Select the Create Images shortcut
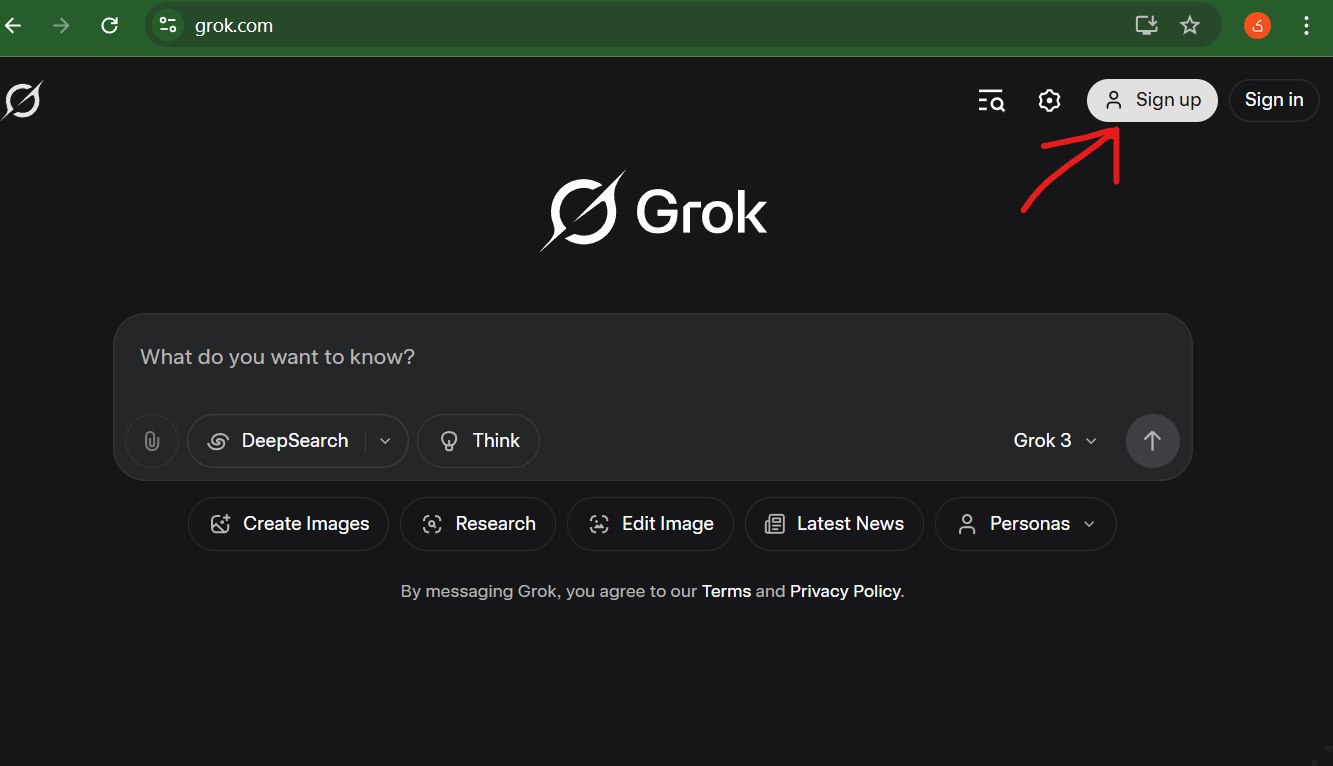1333x766 pixels. (x=288, y=524)
